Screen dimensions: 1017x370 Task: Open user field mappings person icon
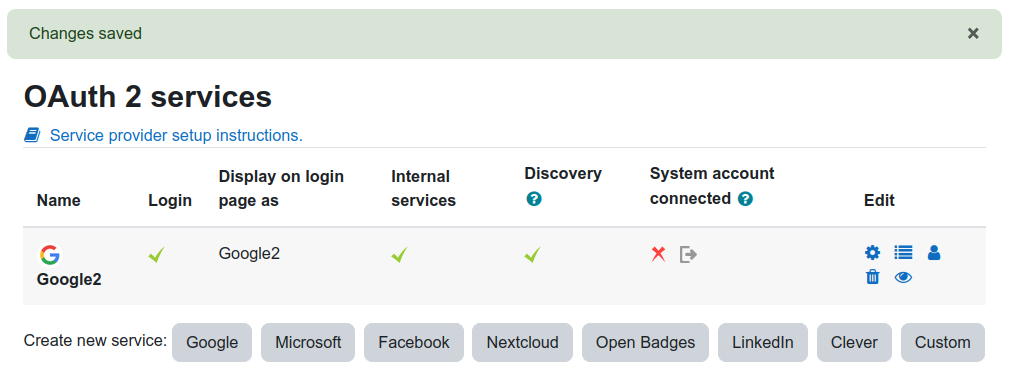click(x=933, y=253)
